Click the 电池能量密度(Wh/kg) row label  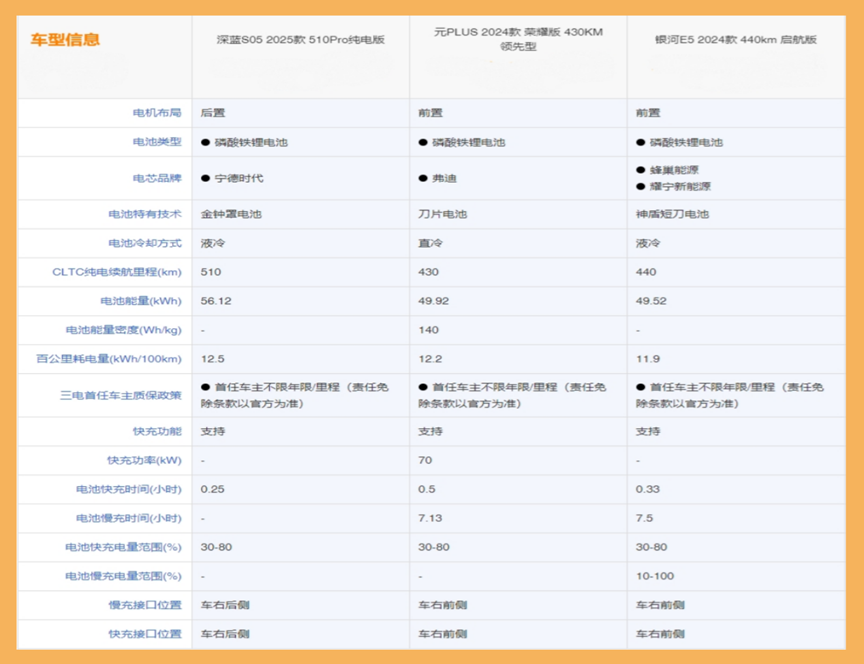click(123, 330)
